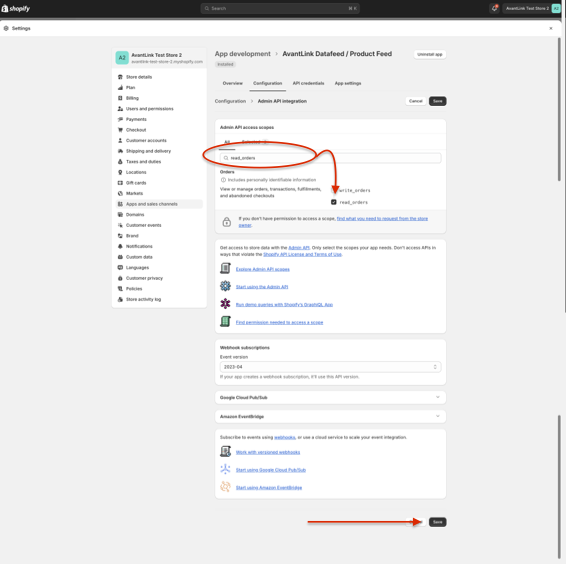Click the Apps and sales channels icon
This screenshot has height=567, width=566.
point(120,204)
